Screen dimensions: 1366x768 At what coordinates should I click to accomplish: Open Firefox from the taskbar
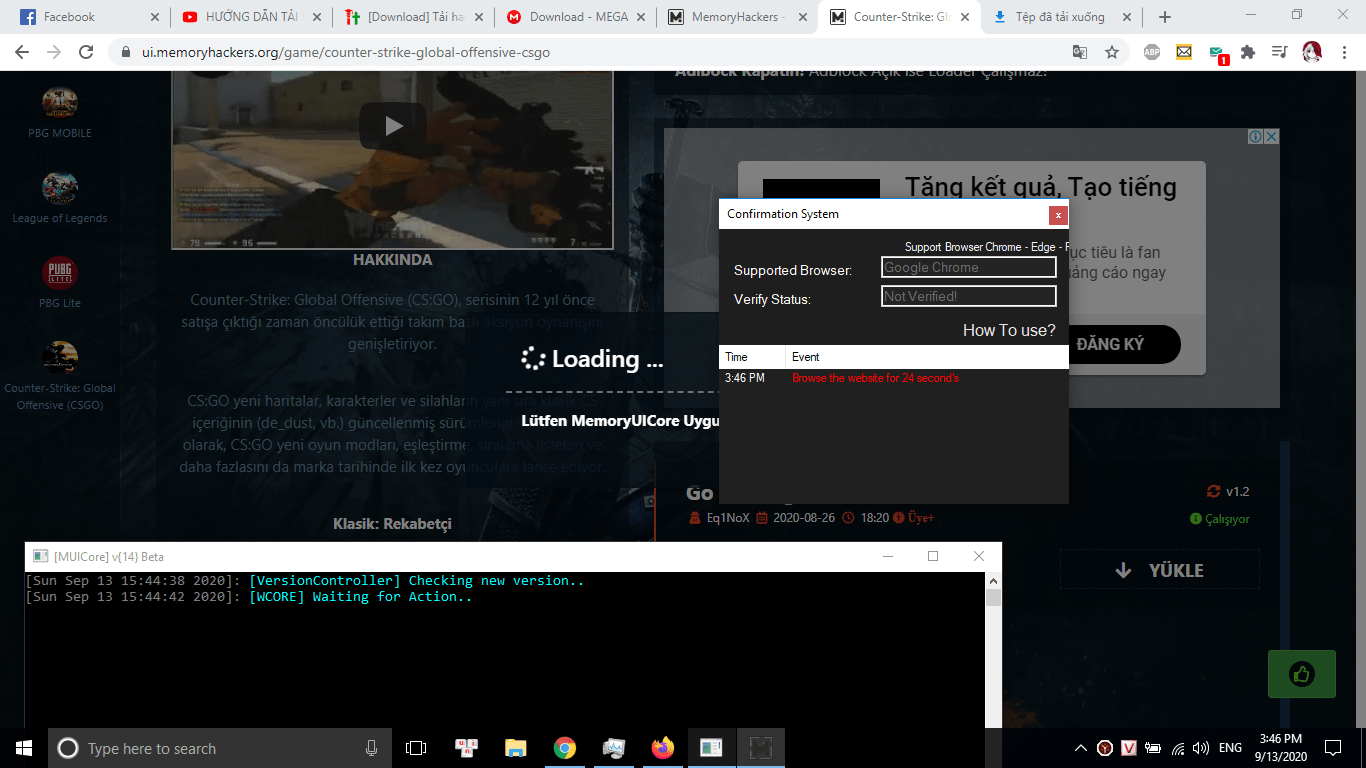(662, 748)
